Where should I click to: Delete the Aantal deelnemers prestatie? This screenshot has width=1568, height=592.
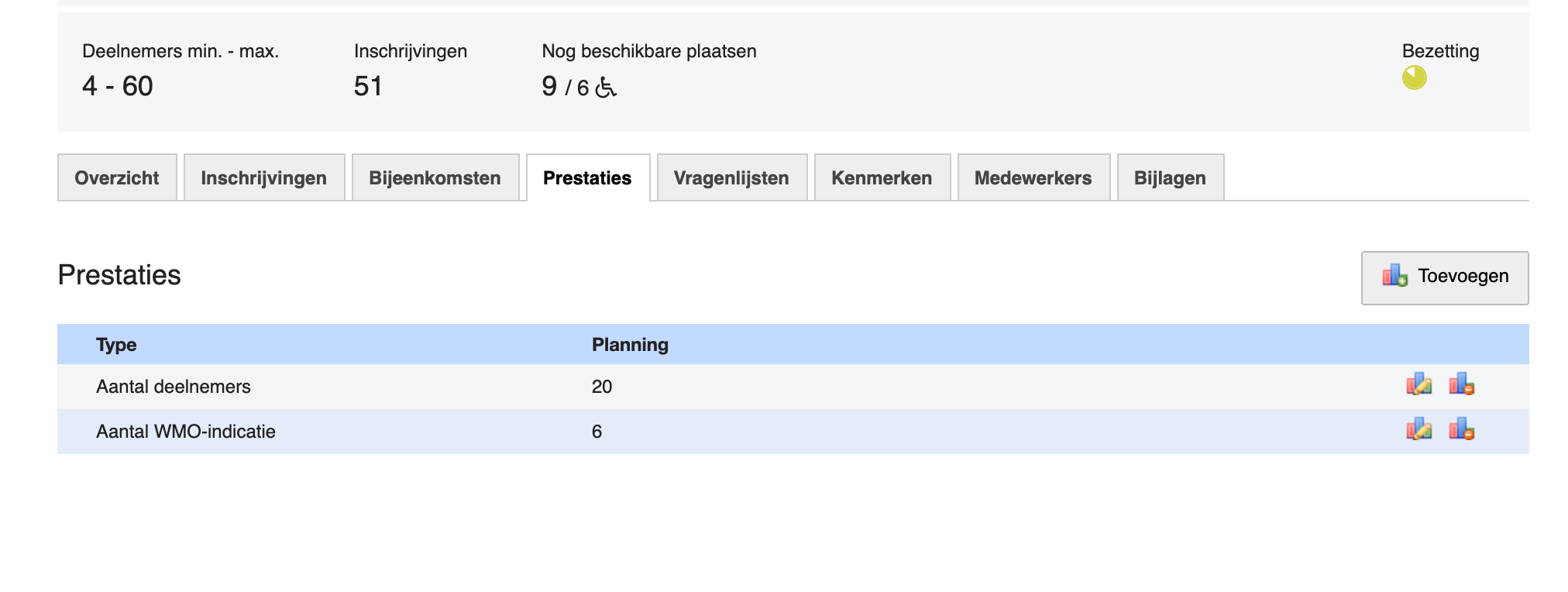pyautogui.click(x=1461, y=384)
